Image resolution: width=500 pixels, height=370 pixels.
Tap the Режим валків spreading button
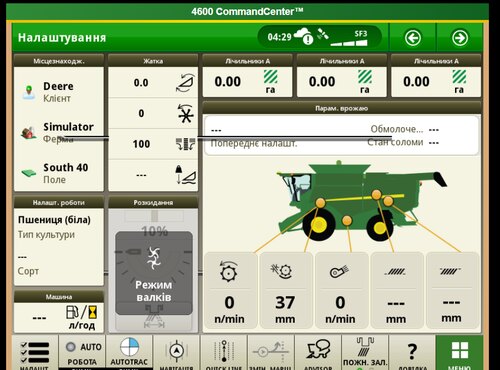(154, 273)
